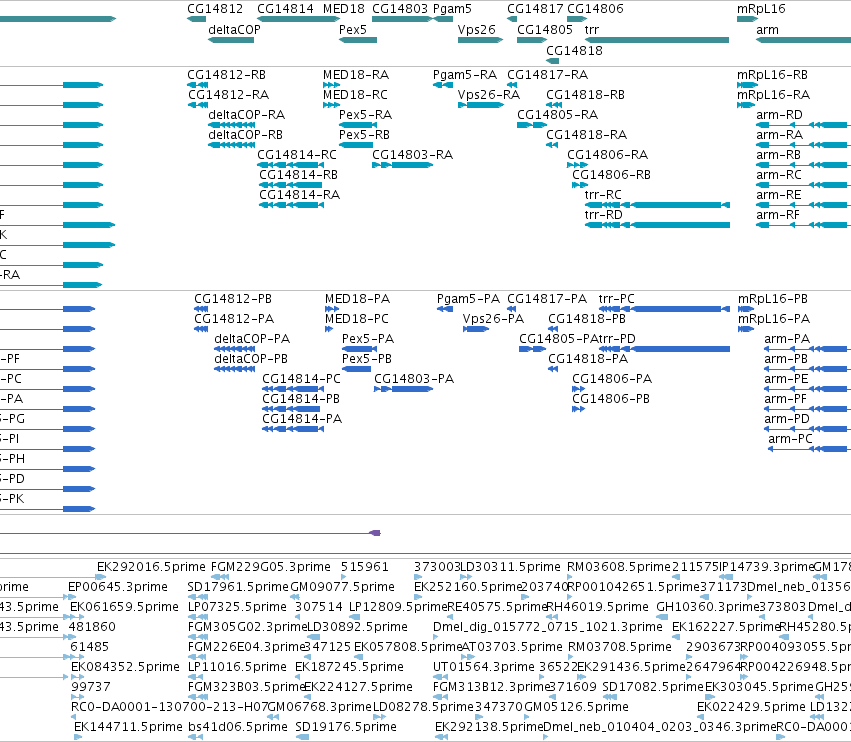
Task: Select protein label 'deltaCOP-PA'
Action: pos(252,339)
